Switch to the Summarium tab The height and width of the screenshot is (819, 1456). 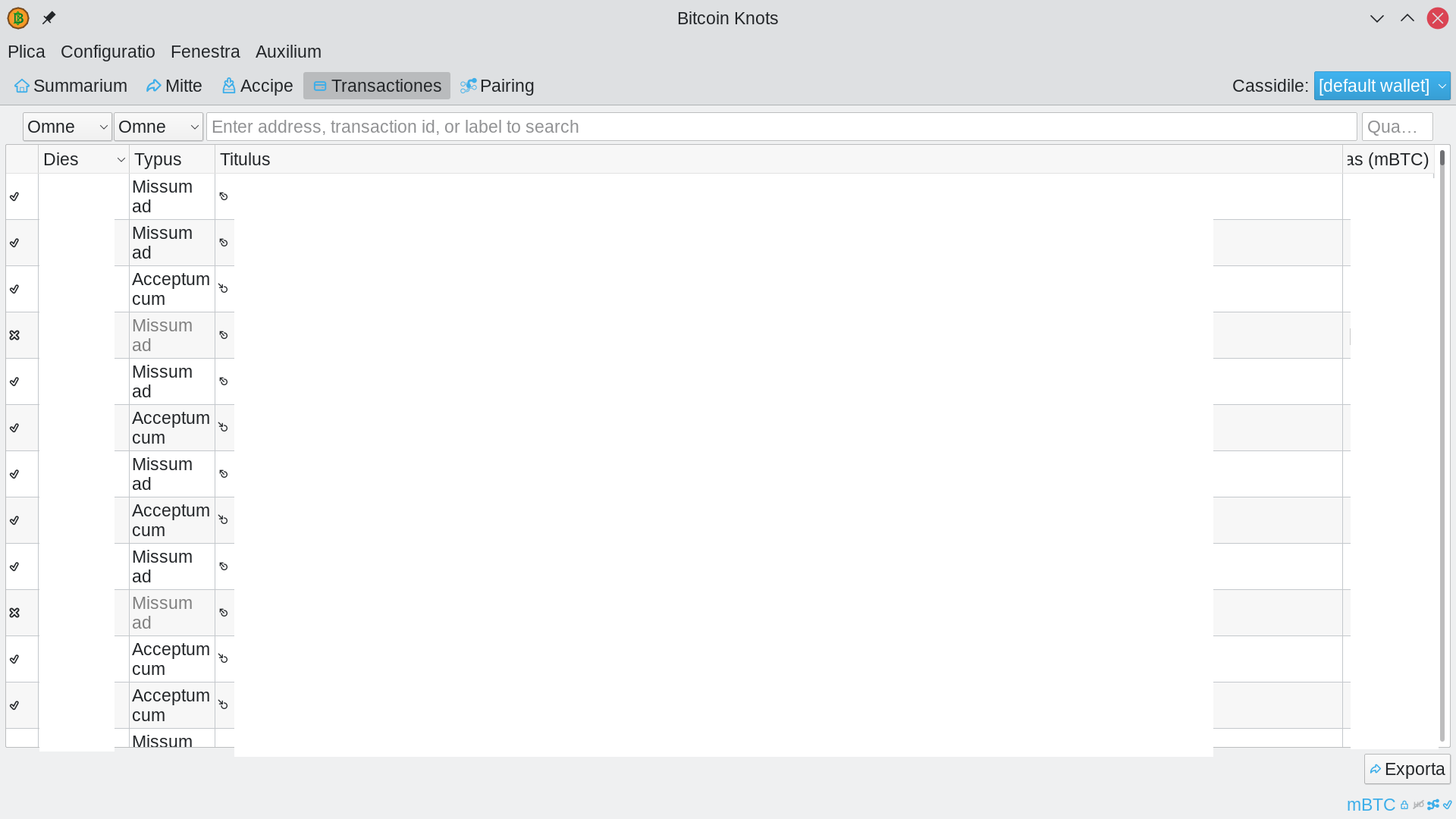71,86
